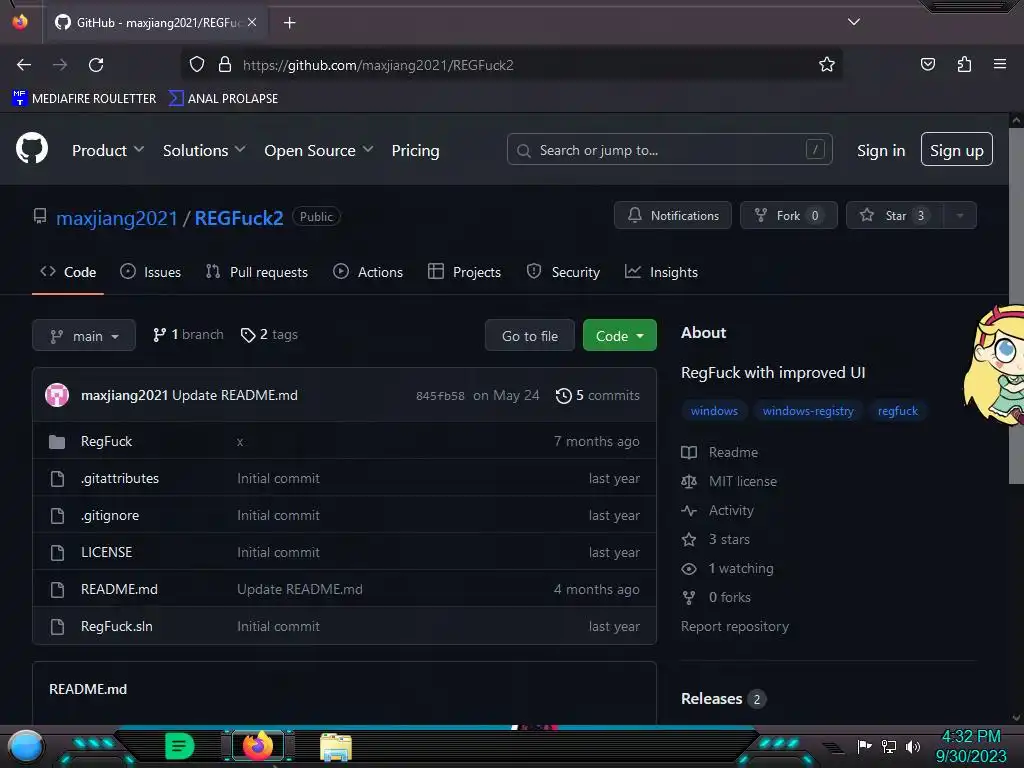Viewport: 1024px width, 768px height.
Task: Fork this repository
Action: coord(788,216)
